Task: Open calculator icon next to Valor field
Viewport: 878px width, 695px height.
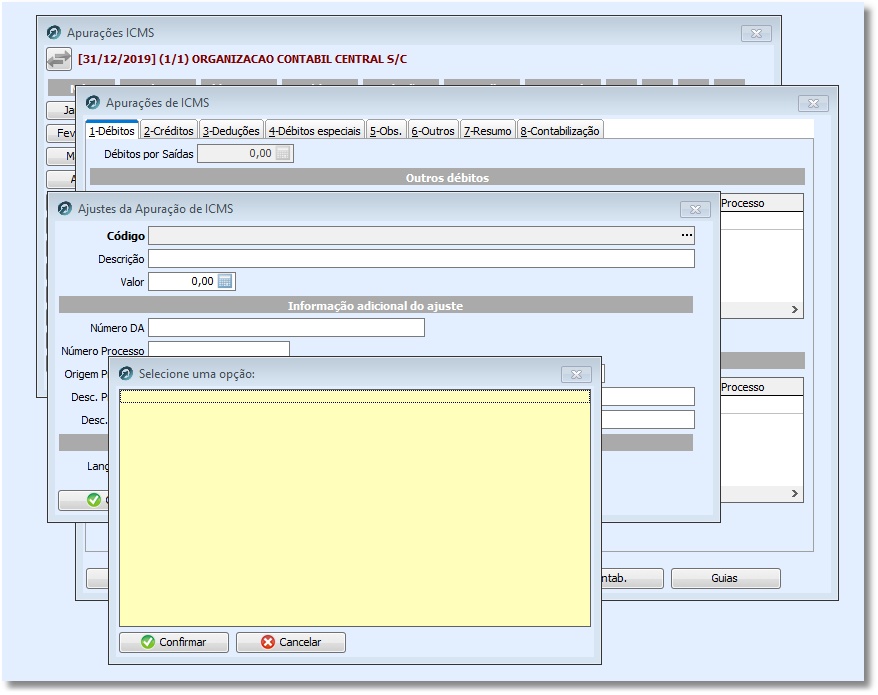Action: pyautogui.click(x=225, y=281)
